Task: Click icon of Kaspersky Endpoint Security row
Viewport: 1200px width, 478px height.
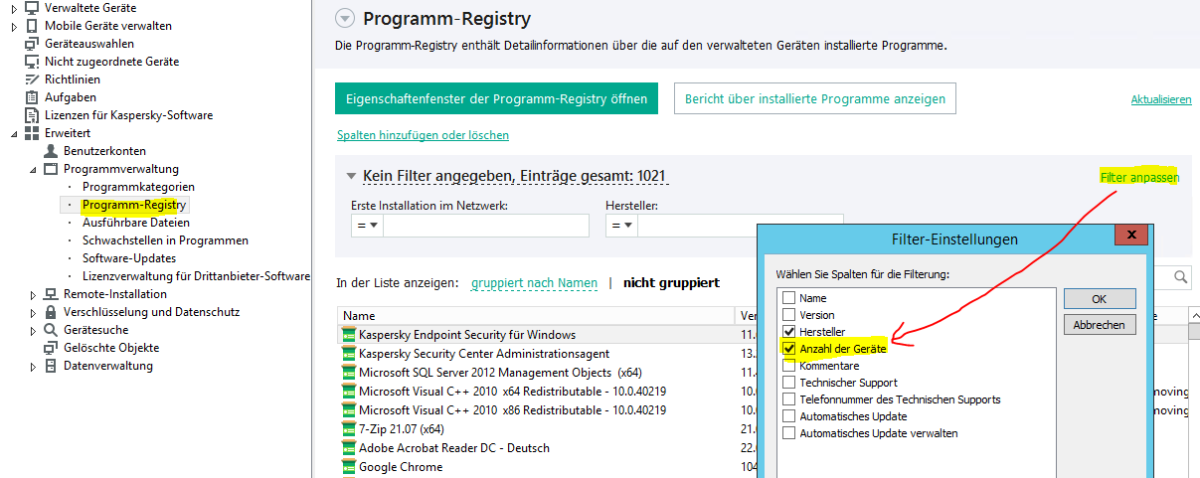Action: point(349,334)
